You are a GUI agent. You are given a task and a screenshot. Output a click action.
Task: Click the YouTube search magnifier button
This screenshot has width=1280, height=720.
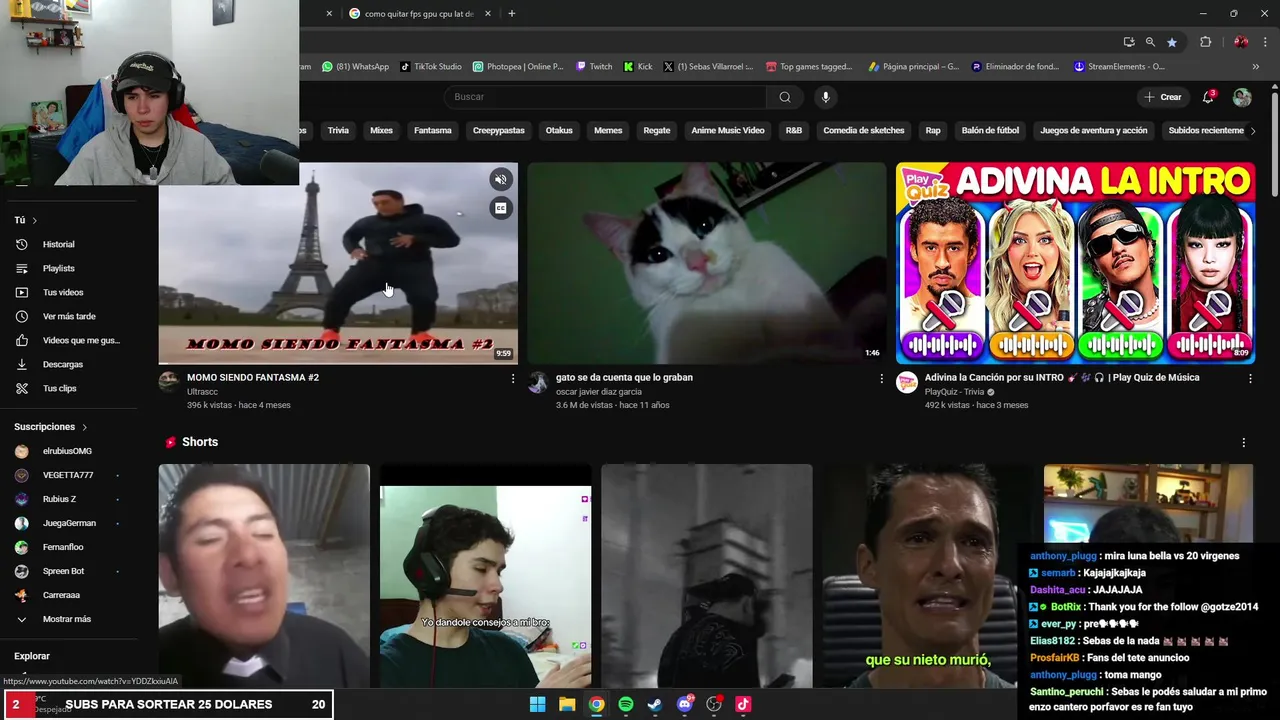(x=785, y=97)
